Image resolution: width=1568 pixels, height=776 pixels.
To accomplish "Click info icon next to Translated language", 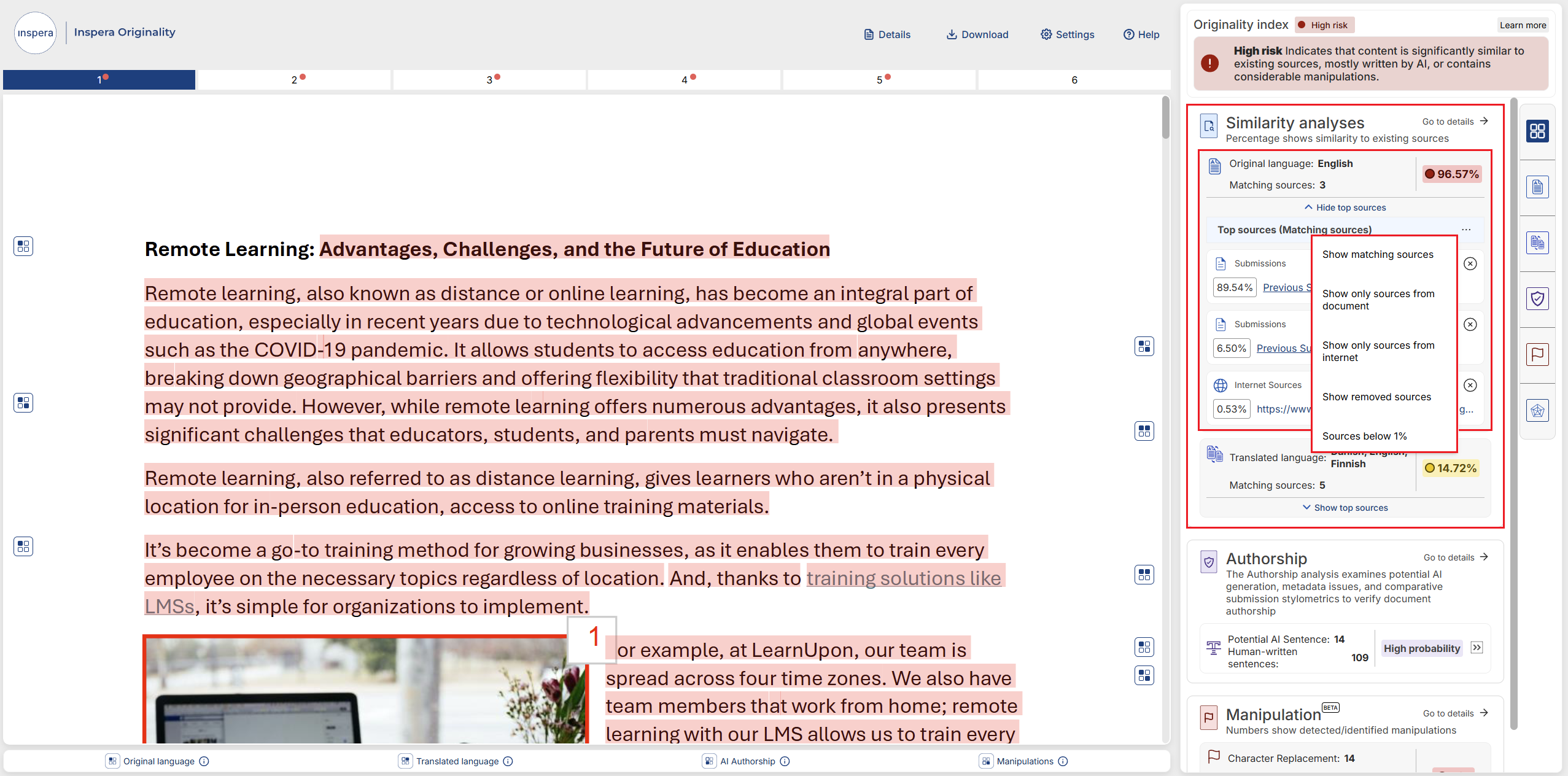I will (x=508, y=761).
